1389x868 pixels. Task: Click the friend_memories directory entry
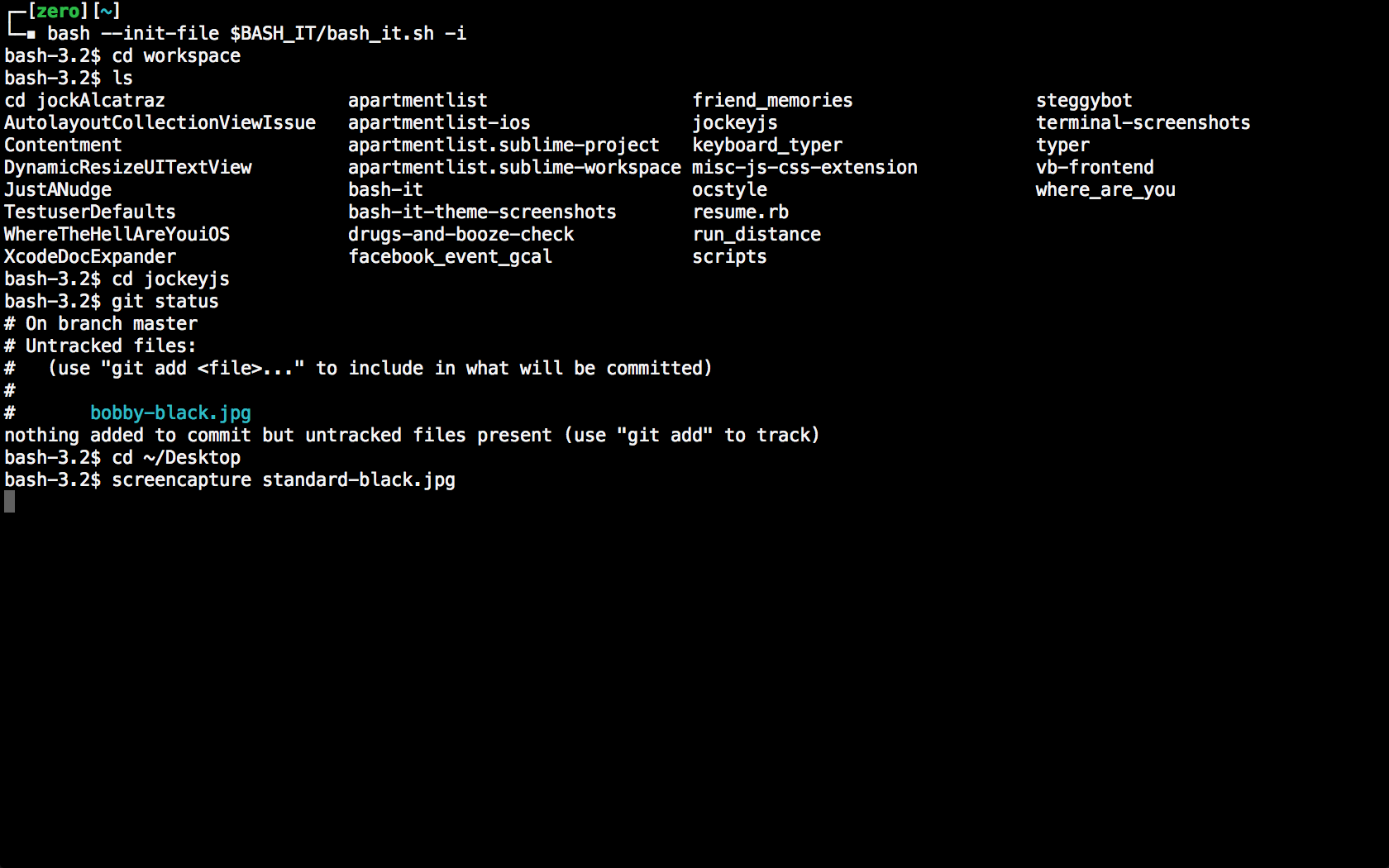(x=772, y=100)
